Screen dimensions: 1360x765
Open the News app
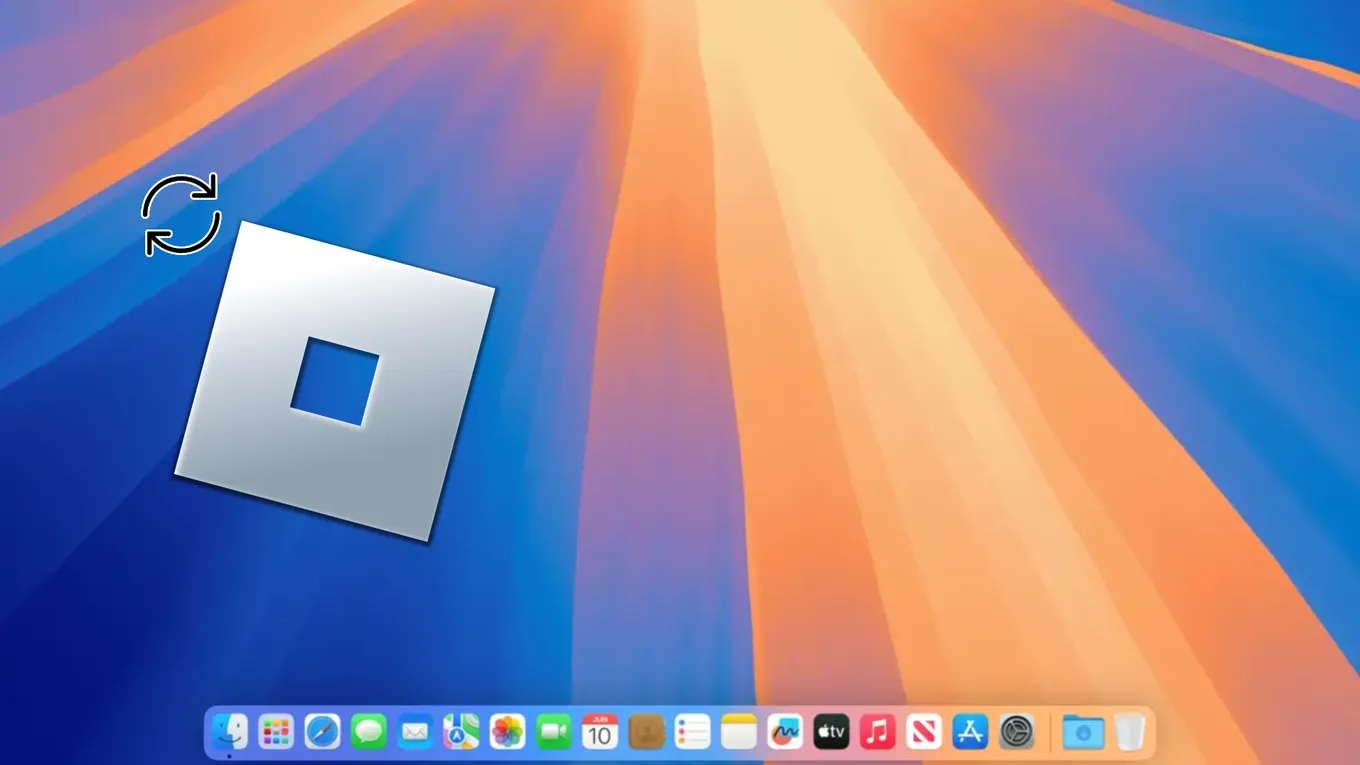(x=924, y=732)
